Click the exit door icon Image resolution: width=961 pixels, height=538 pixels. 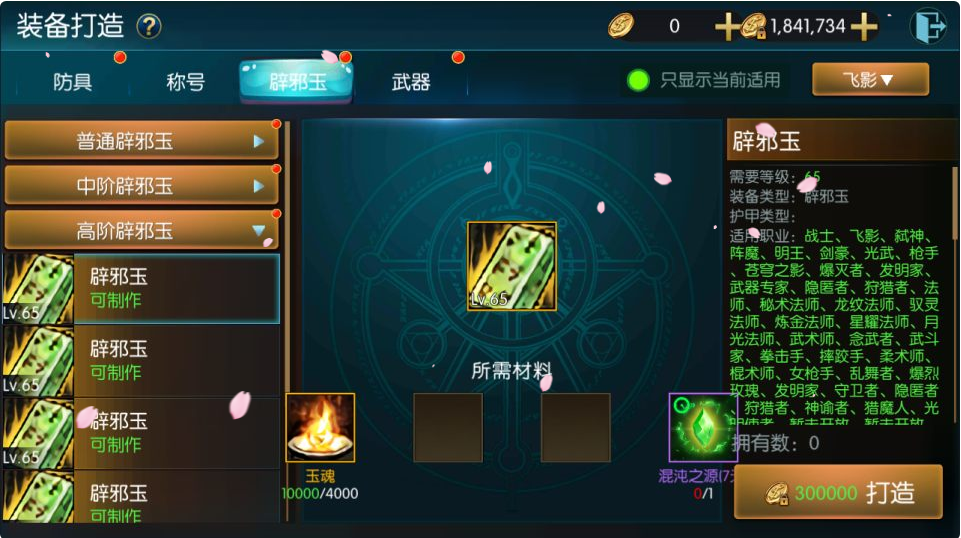[x=929, y=27]
